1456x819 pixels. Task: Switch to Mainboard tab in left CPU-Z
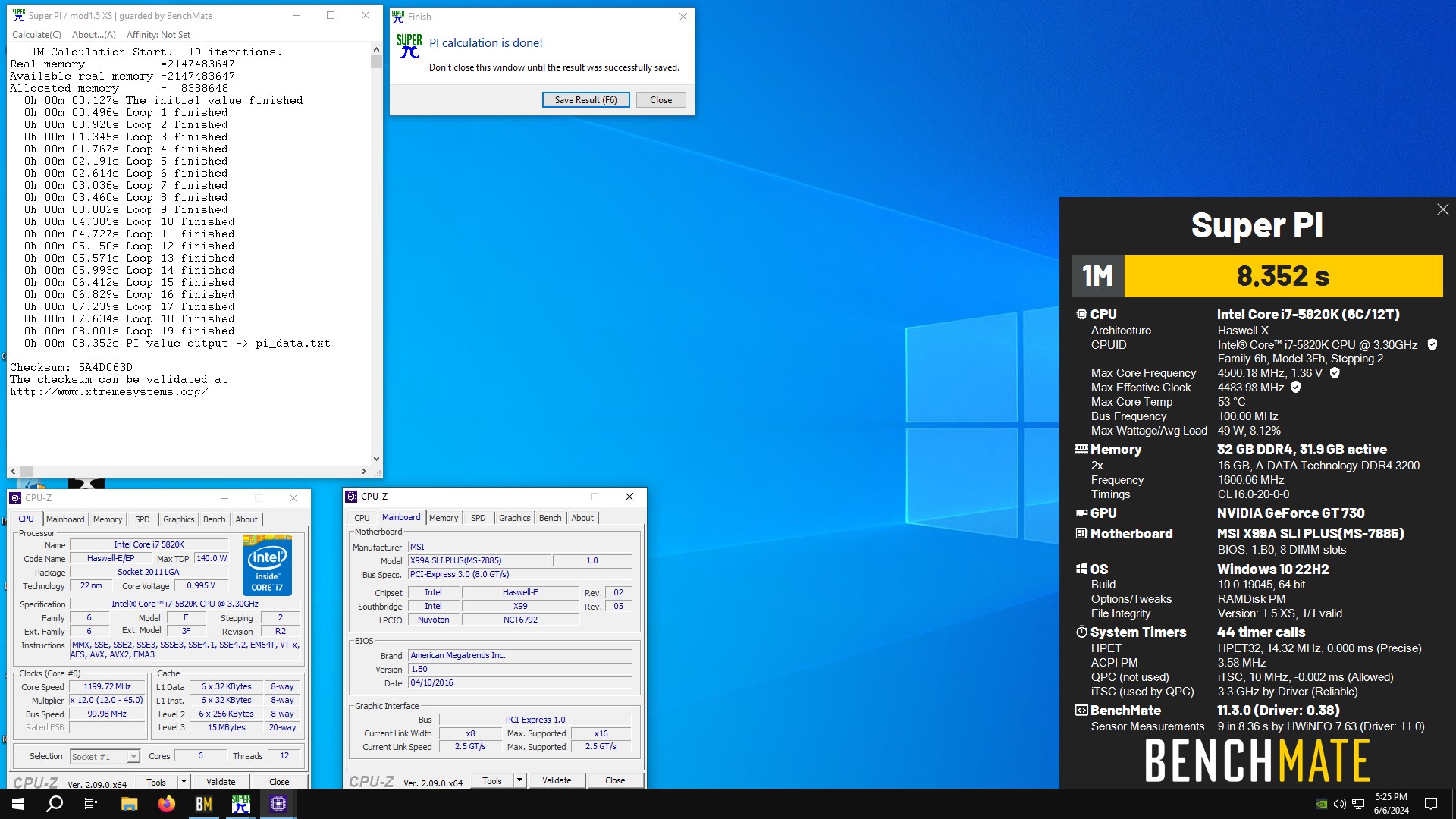[65, 519]
